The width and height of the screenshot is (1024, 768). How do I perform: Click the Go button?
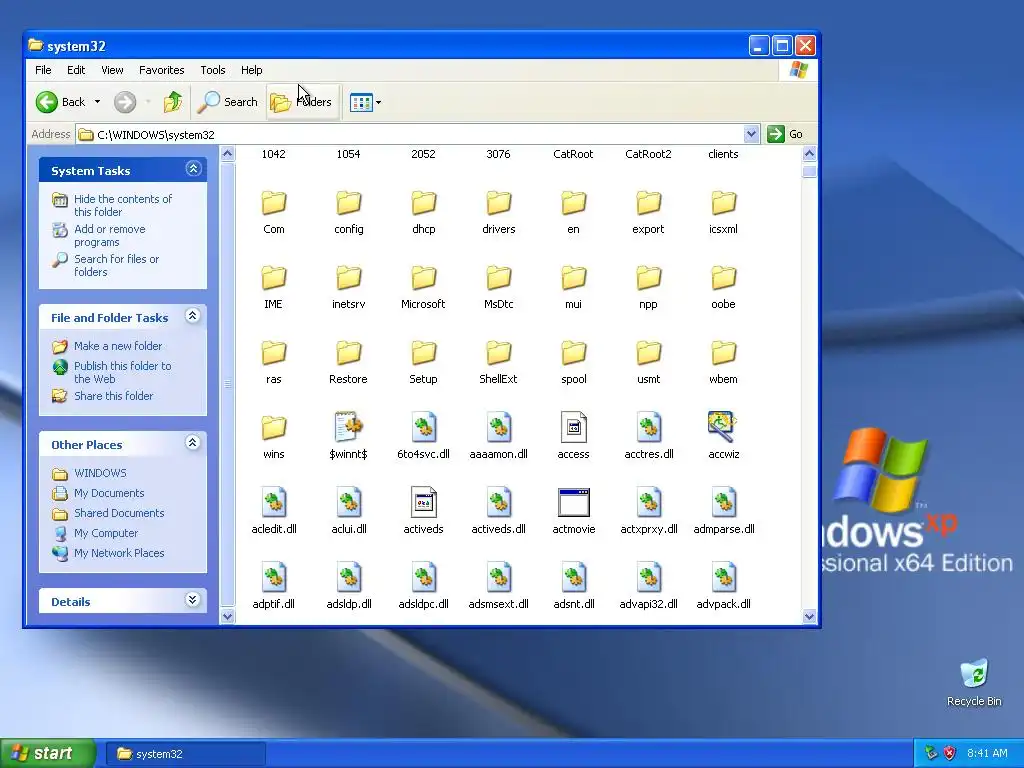tap(786, 134)
